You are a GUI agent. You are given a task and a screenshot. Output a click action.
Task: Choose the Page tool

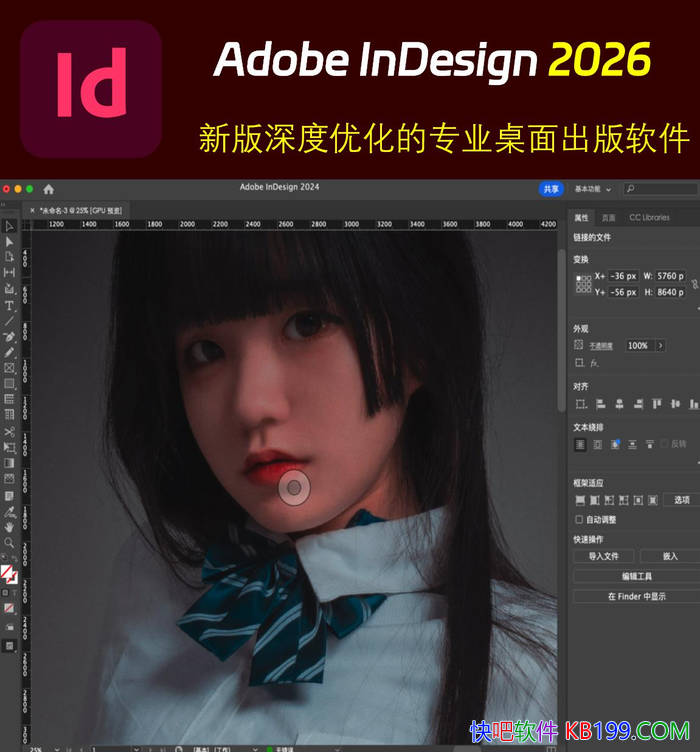9,257
